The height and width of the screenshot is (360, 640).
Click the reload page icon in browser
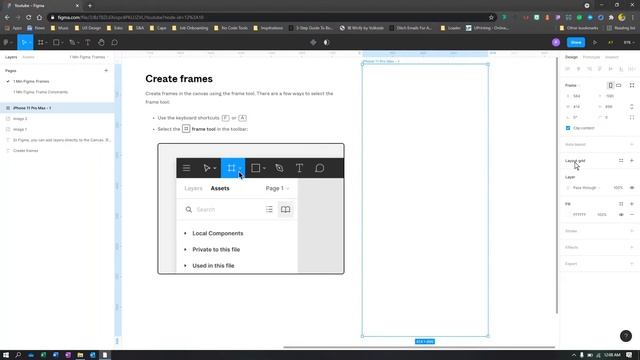[x=29, y=18]
